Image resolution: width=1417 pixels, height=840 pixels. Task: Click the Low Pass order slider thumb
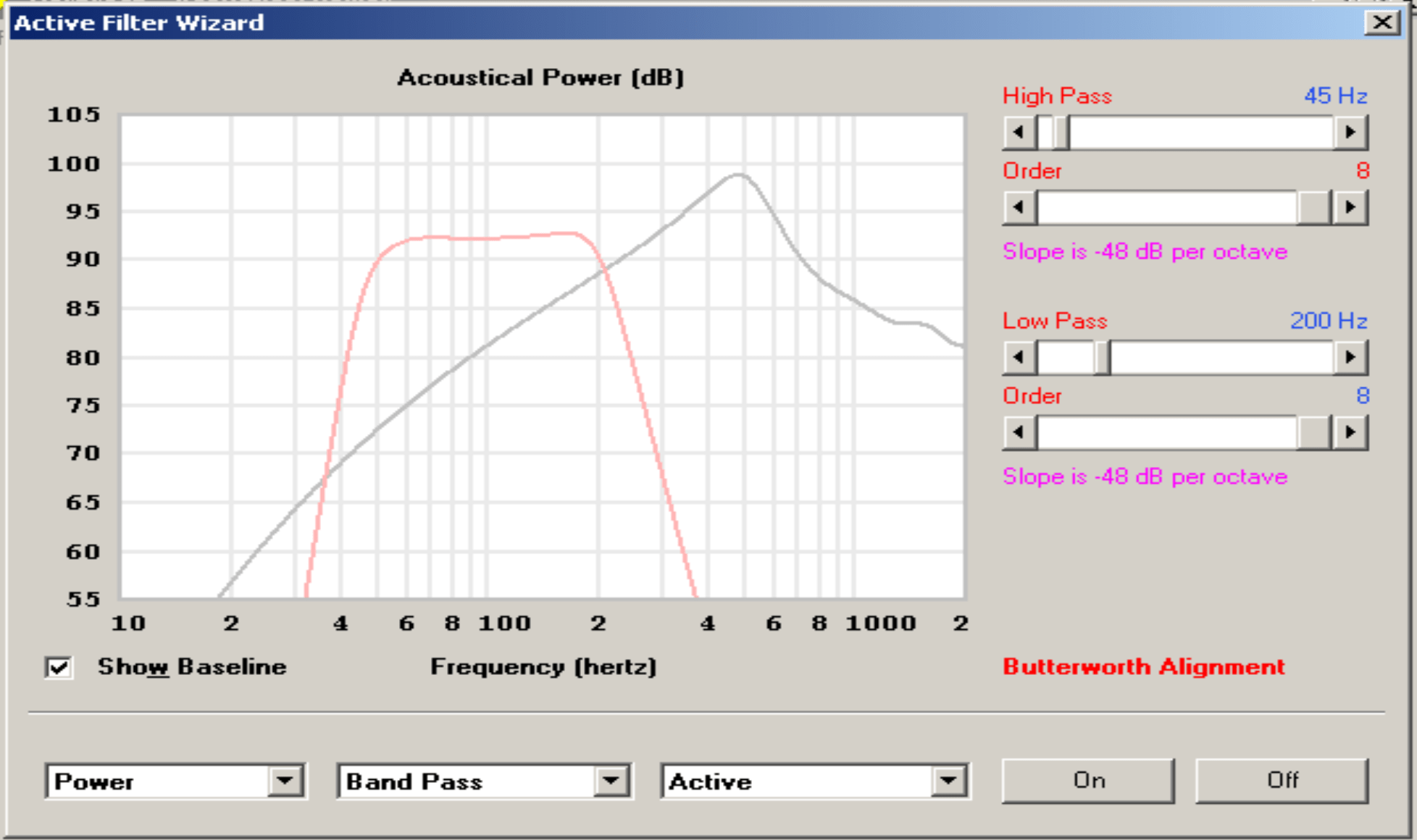(1315, 433)
